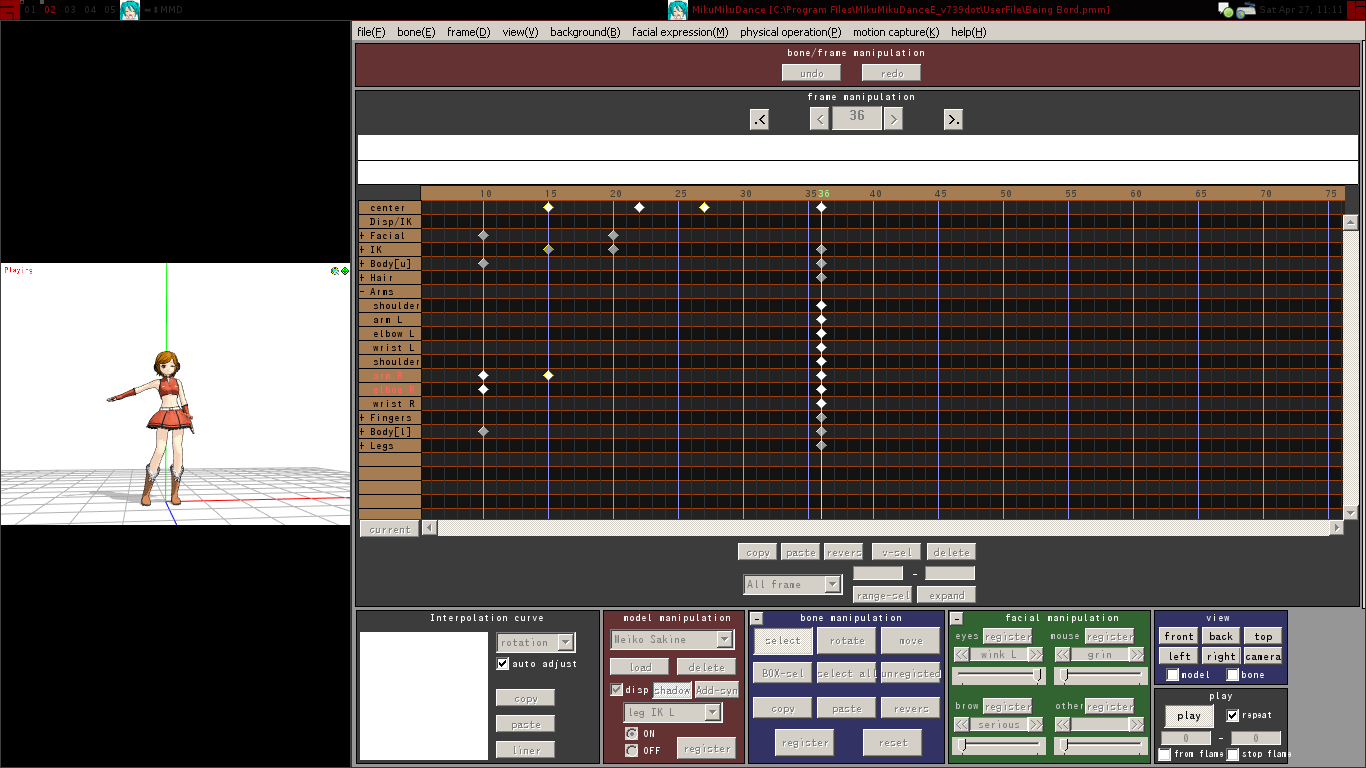
Task: Expand the Legs bone group
Action: [363, 446]
